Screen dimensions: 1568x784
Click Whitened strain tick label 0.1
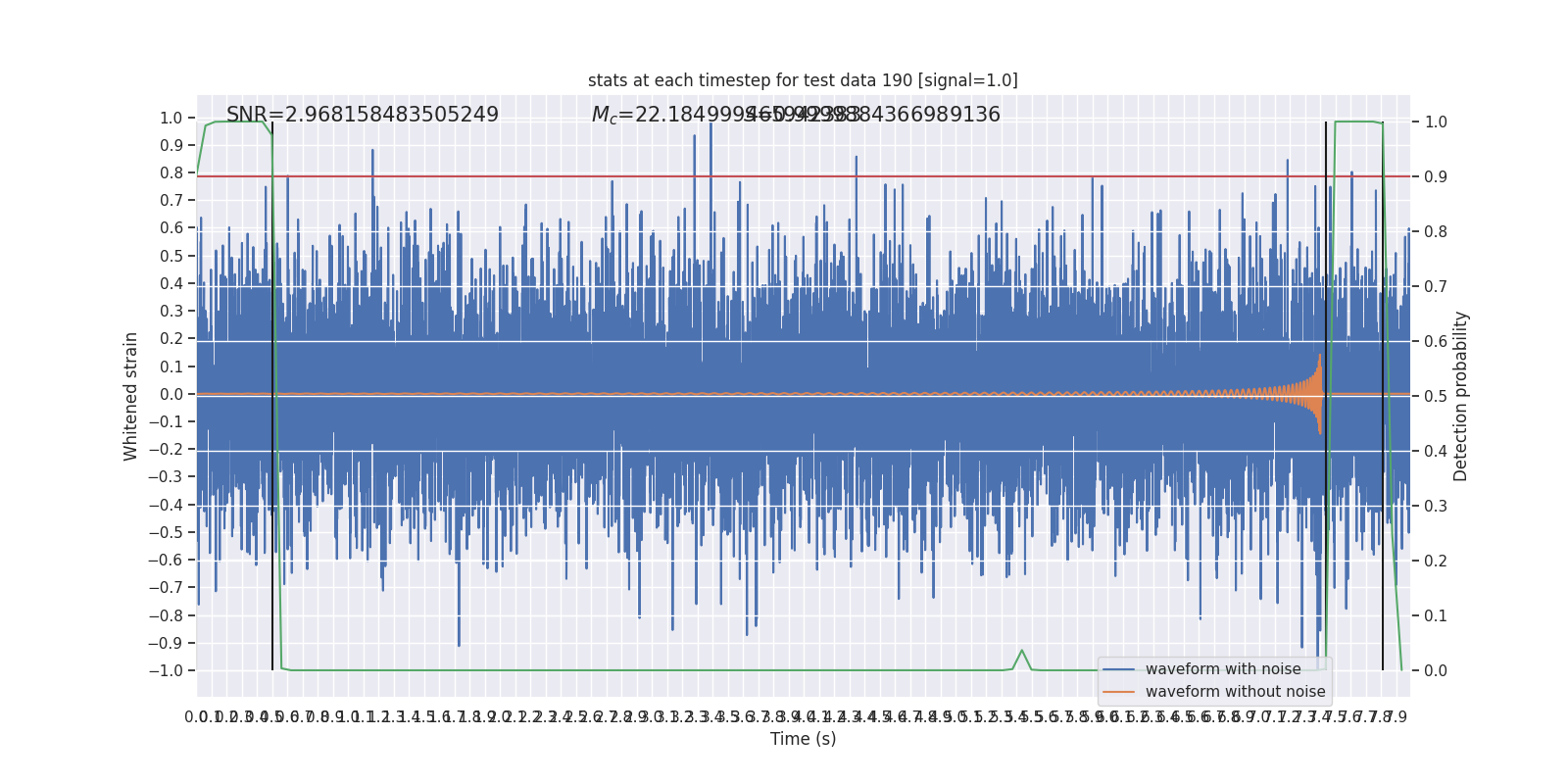171,367
